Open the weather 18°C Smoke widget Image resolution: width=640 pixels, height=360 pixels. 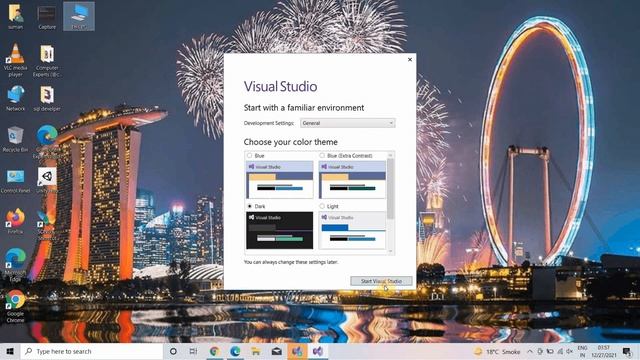(x=497, y=351)
